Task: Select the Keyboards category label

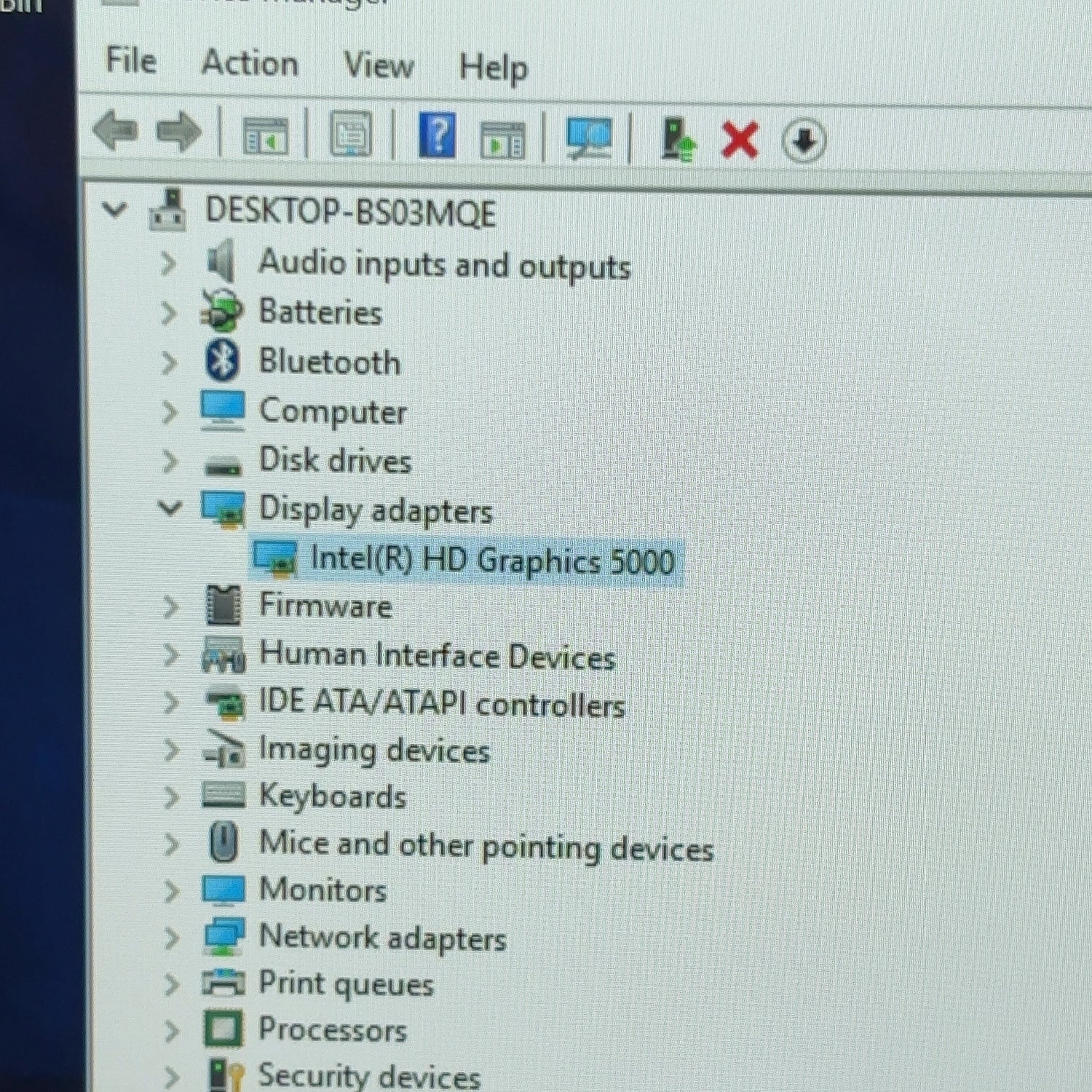Action: tap(332, 796)
